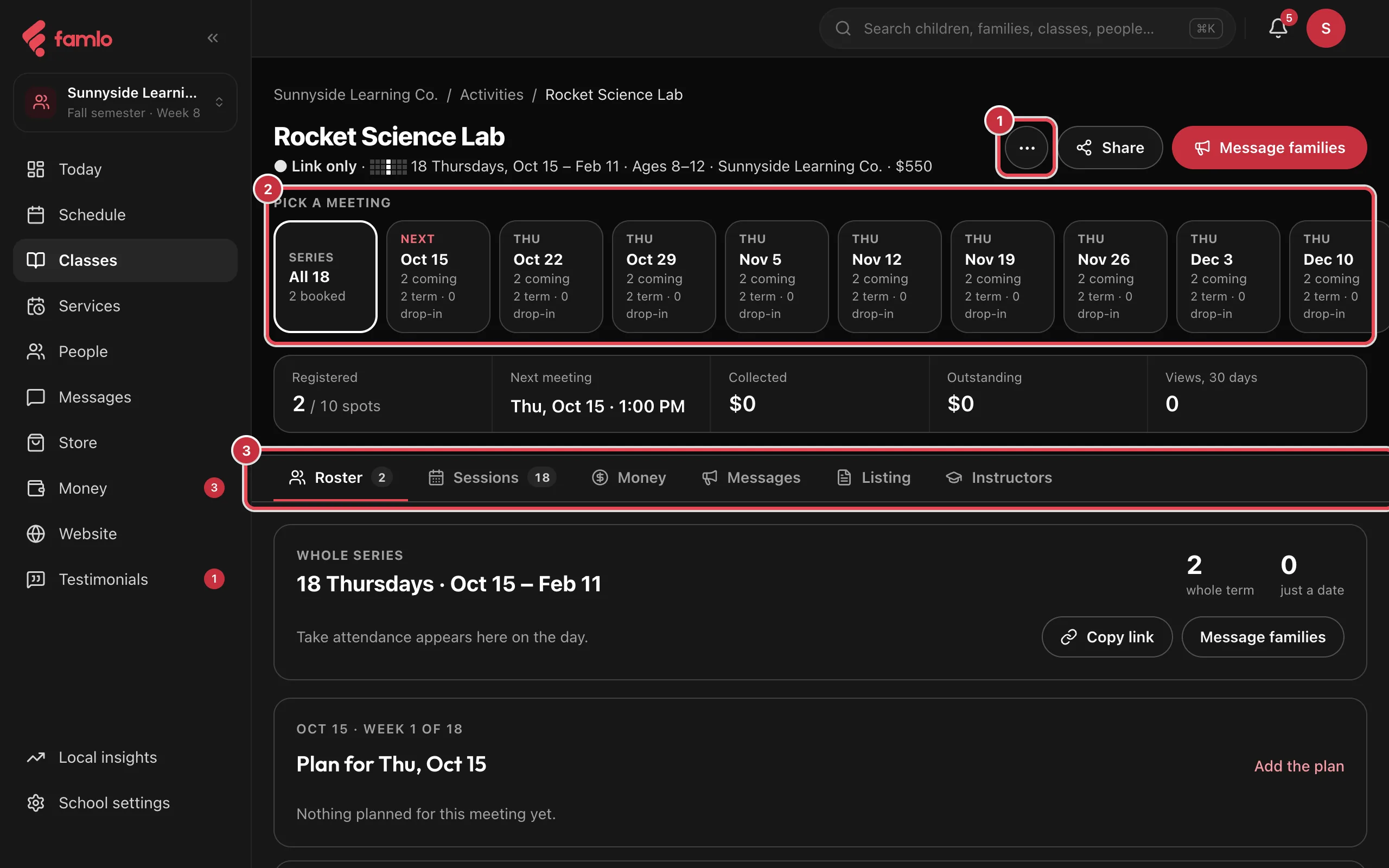Switch to the Sessions tab
The height and width of the screenshot is (868, 1389).
coord(492,477)
